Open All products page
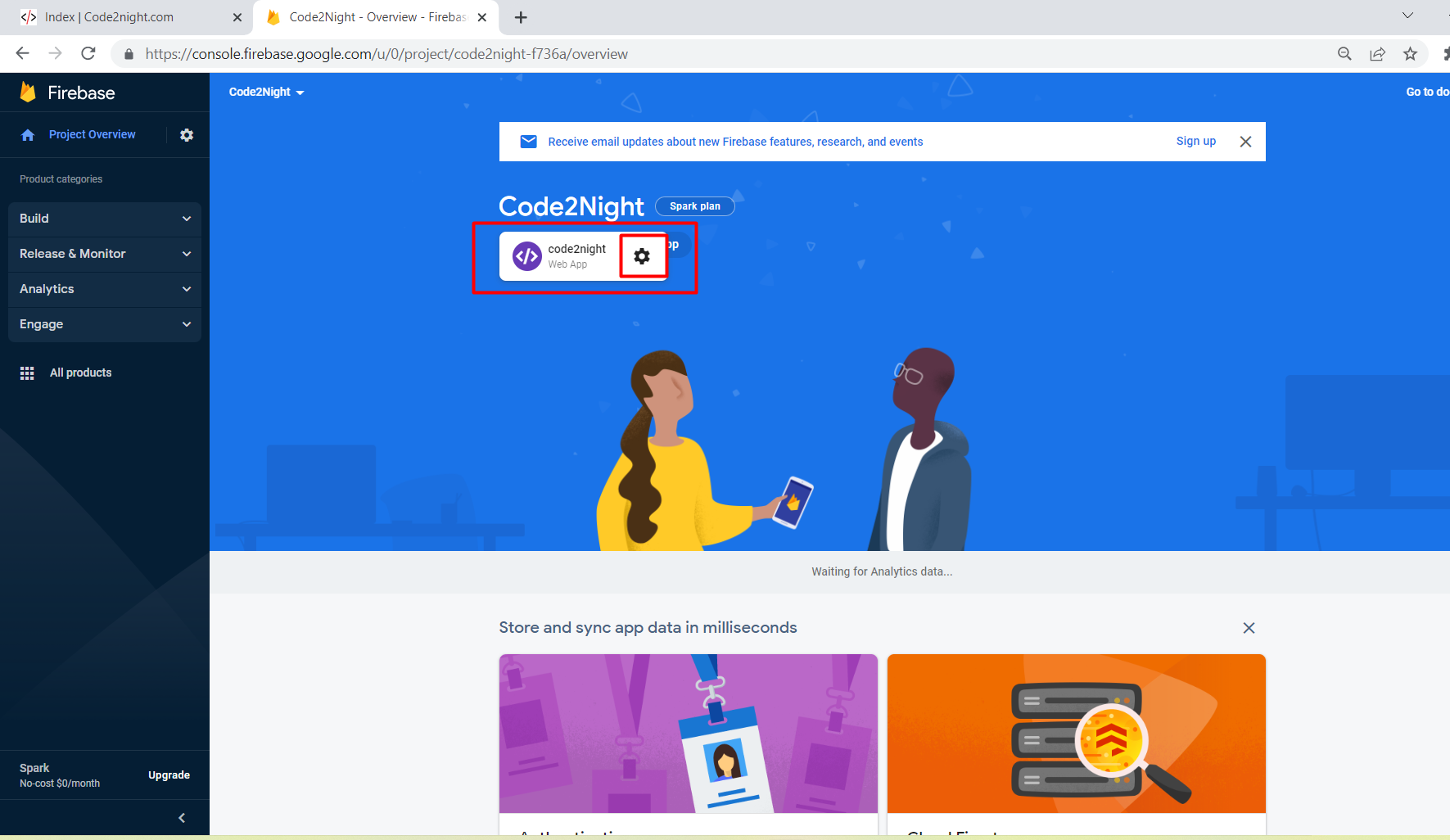Screen dimensions: 1450x840 80,373
